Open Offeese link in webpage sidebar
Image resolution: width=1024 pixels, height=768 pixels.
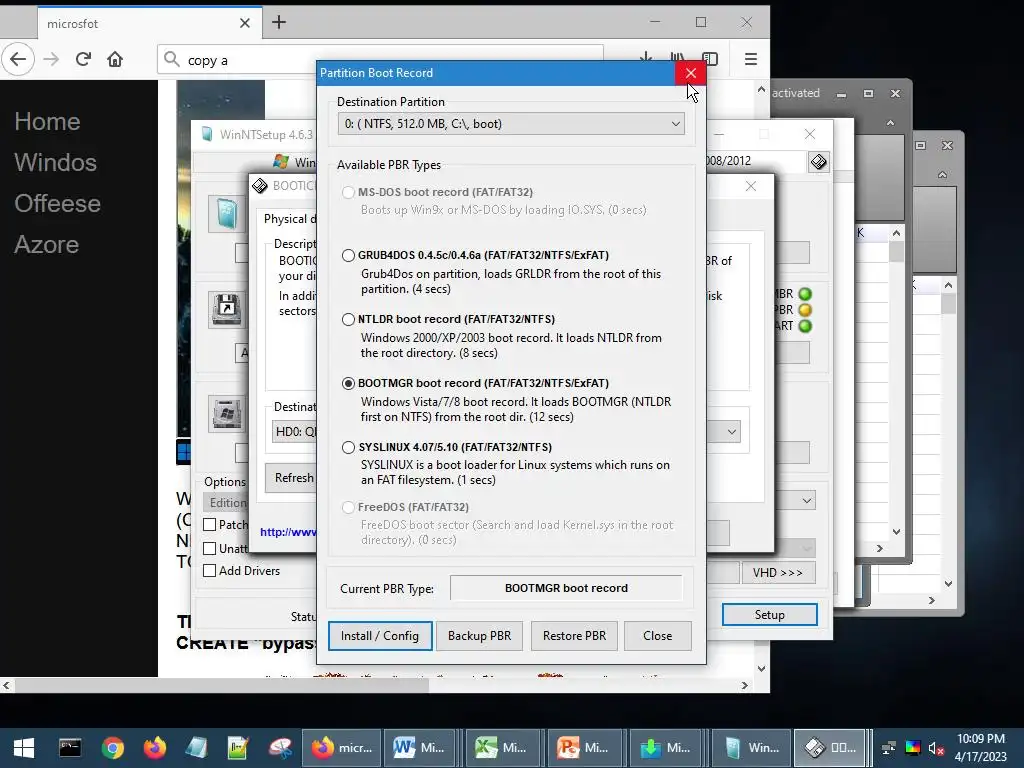57,204
